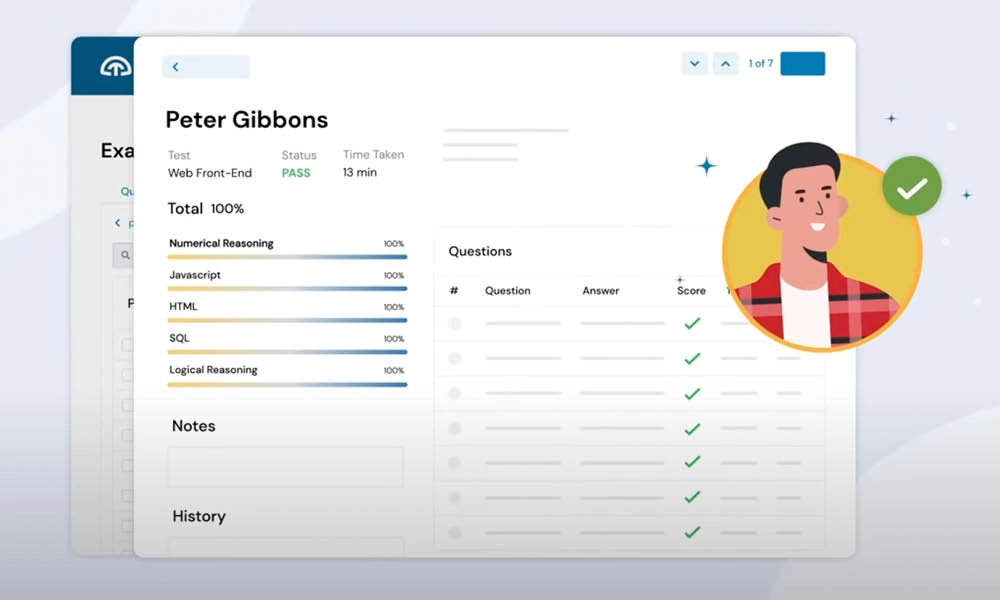Image resolution: width=1000 pixels, height=600 pixels.
Task: Sort by the Question column header
Action: coord(507,291)
